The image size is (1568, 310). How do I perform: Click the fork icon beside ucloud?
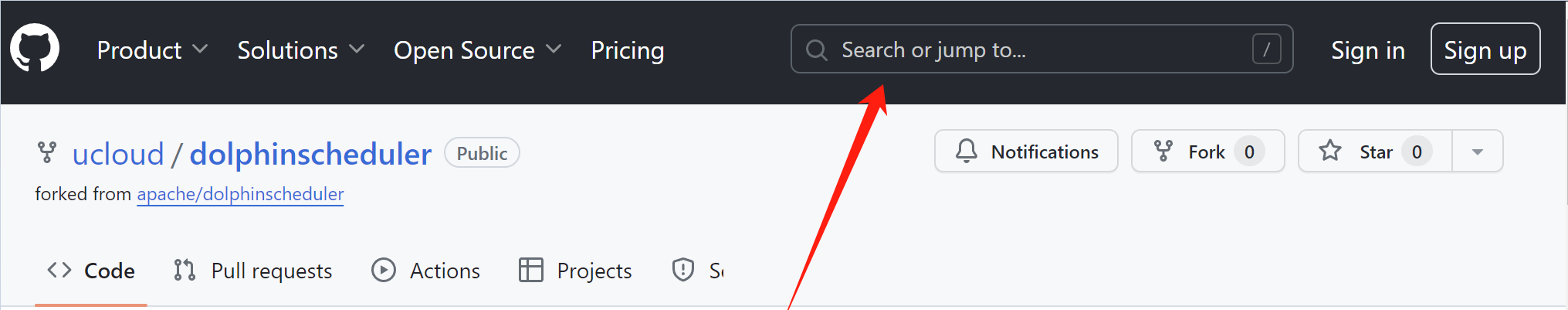(x=47, y=152)
